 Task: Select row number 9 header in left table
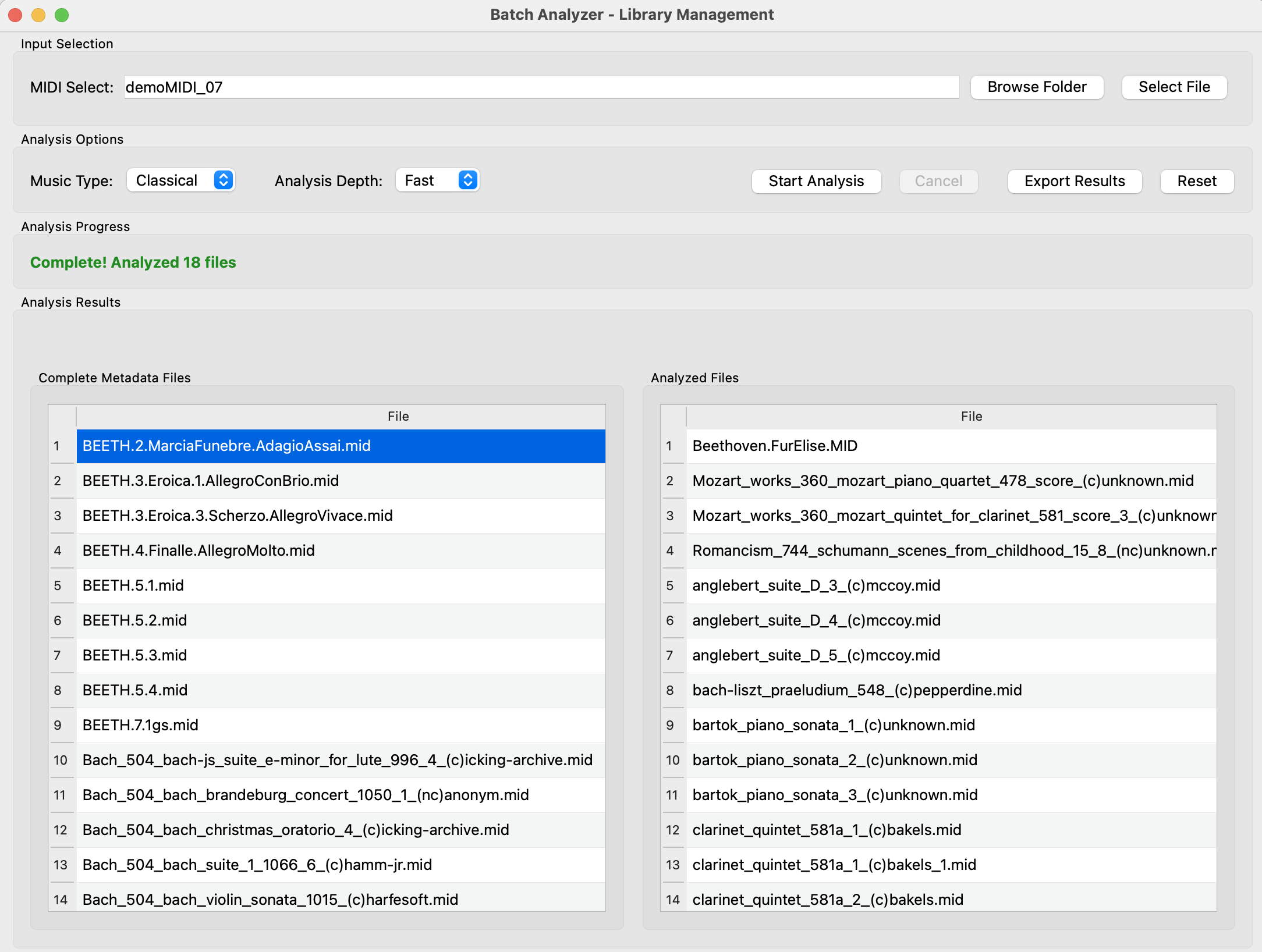pos(58,725)
